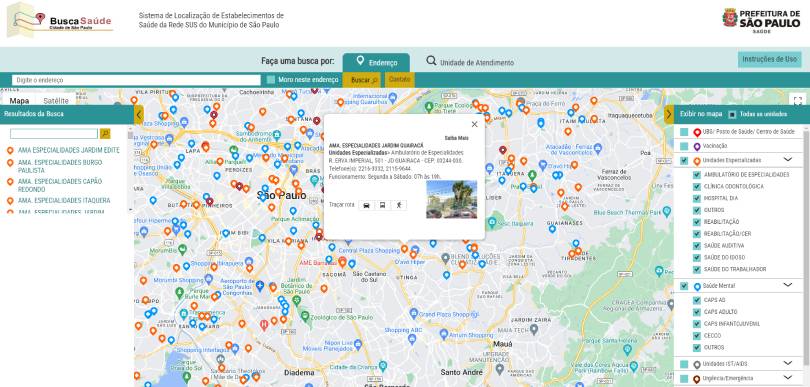Uncheck the CECCO checkbox
This screenshot has width=810, height=387.
[696, 336]
